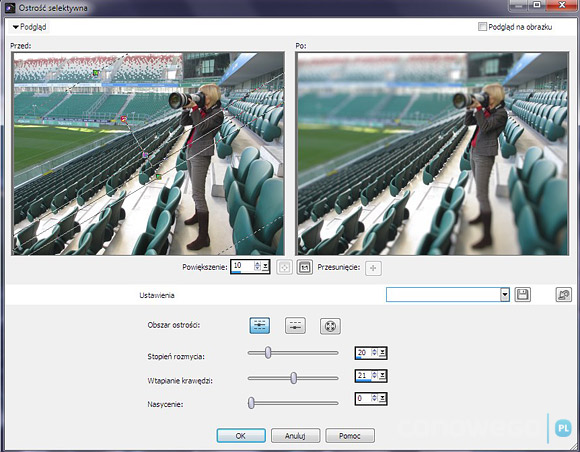Open the Stopień rozmycia value dropdown arrow
This screenshot has height=452, width=580.
(x=382, y=353)
